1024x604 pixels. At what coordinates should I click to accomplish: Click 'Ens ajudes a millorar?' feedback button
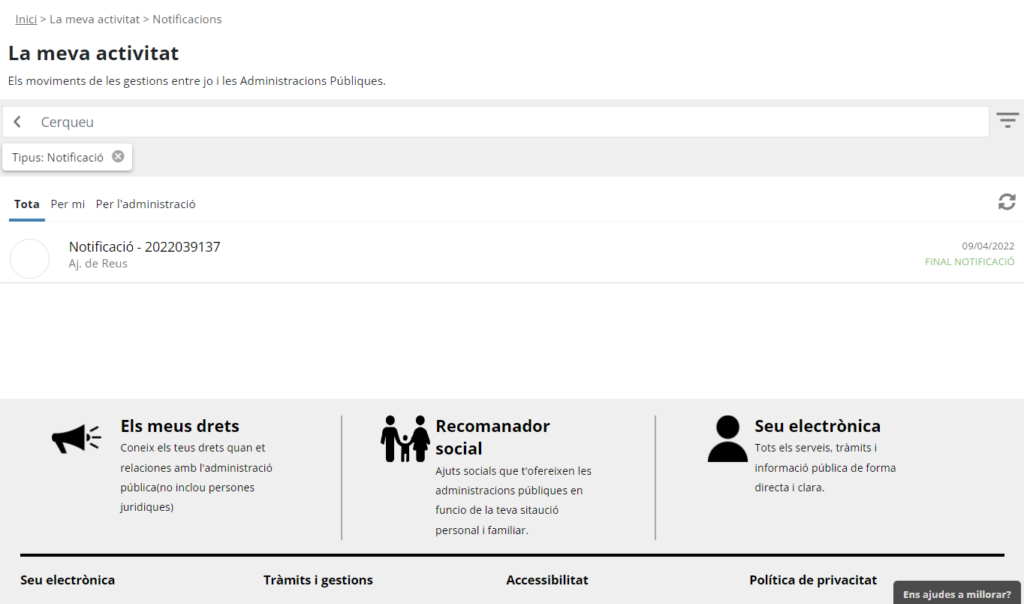956,594
